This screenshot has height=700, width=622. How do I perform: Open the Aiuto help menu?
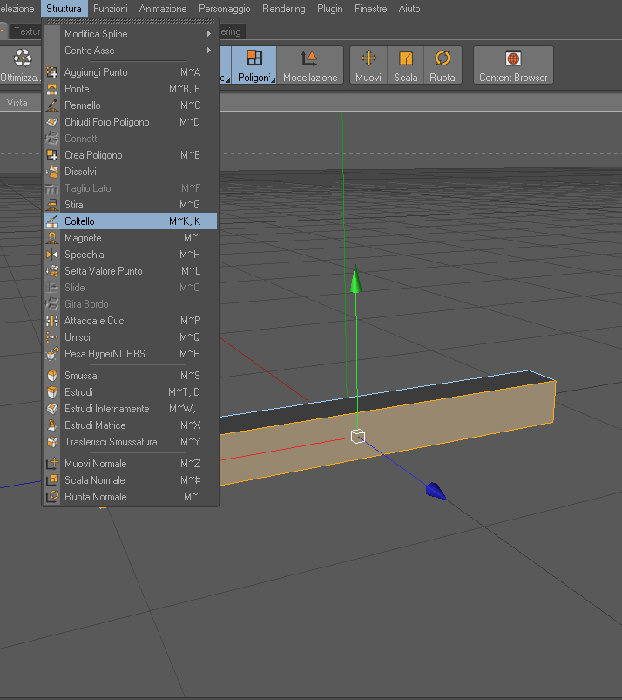tap(409, 8)
